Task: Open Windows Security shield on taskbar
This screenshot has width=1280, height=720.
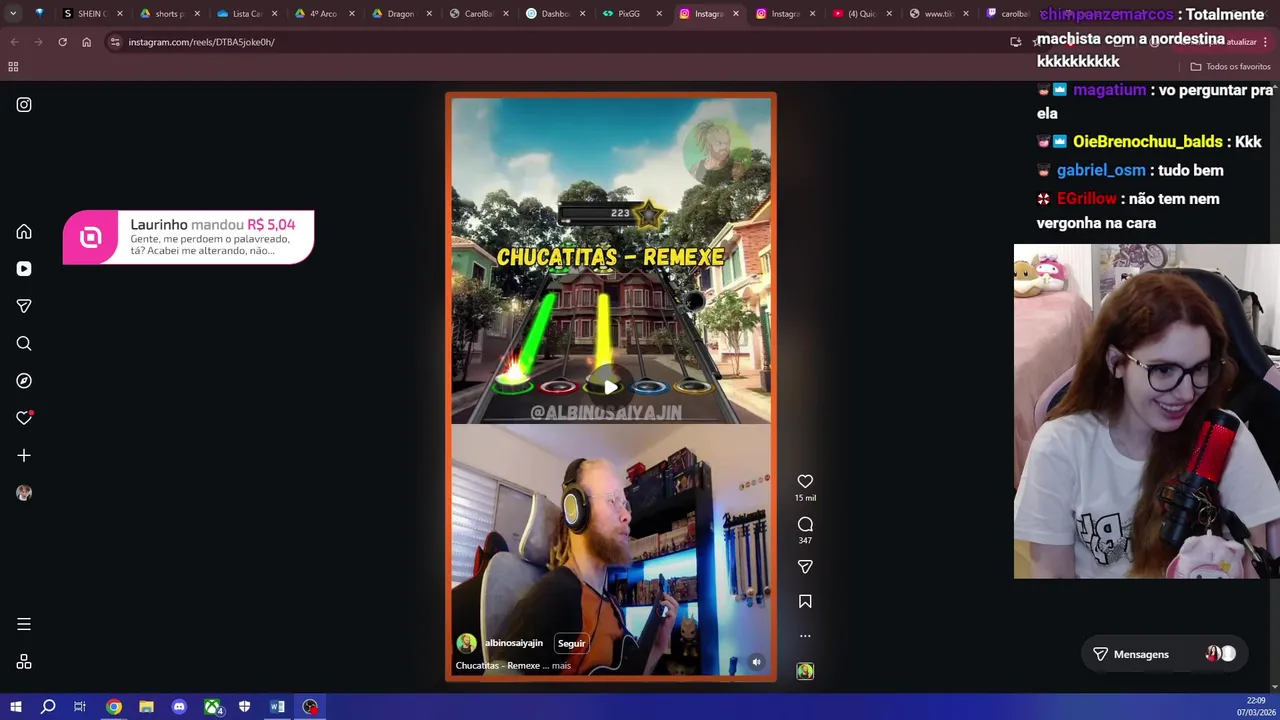Action: (244, 707)
